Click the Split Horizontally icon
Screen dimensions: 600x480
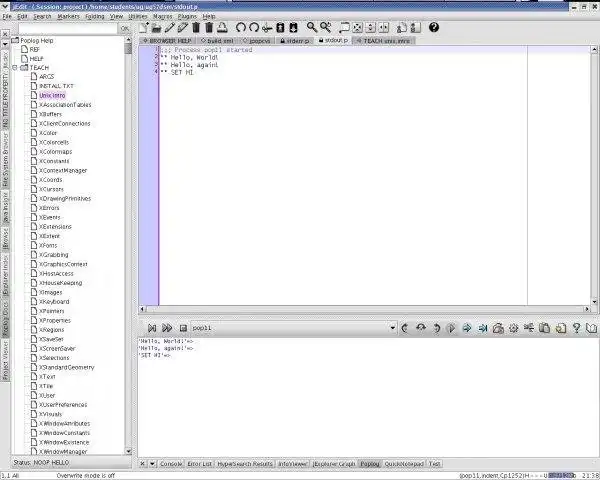click(370, 28)
